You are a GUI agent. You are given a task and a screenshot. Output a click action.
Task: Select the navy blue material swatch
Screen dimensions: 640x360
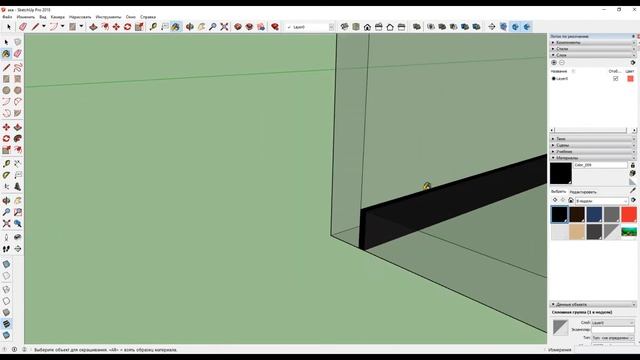(x=594, y=214)
